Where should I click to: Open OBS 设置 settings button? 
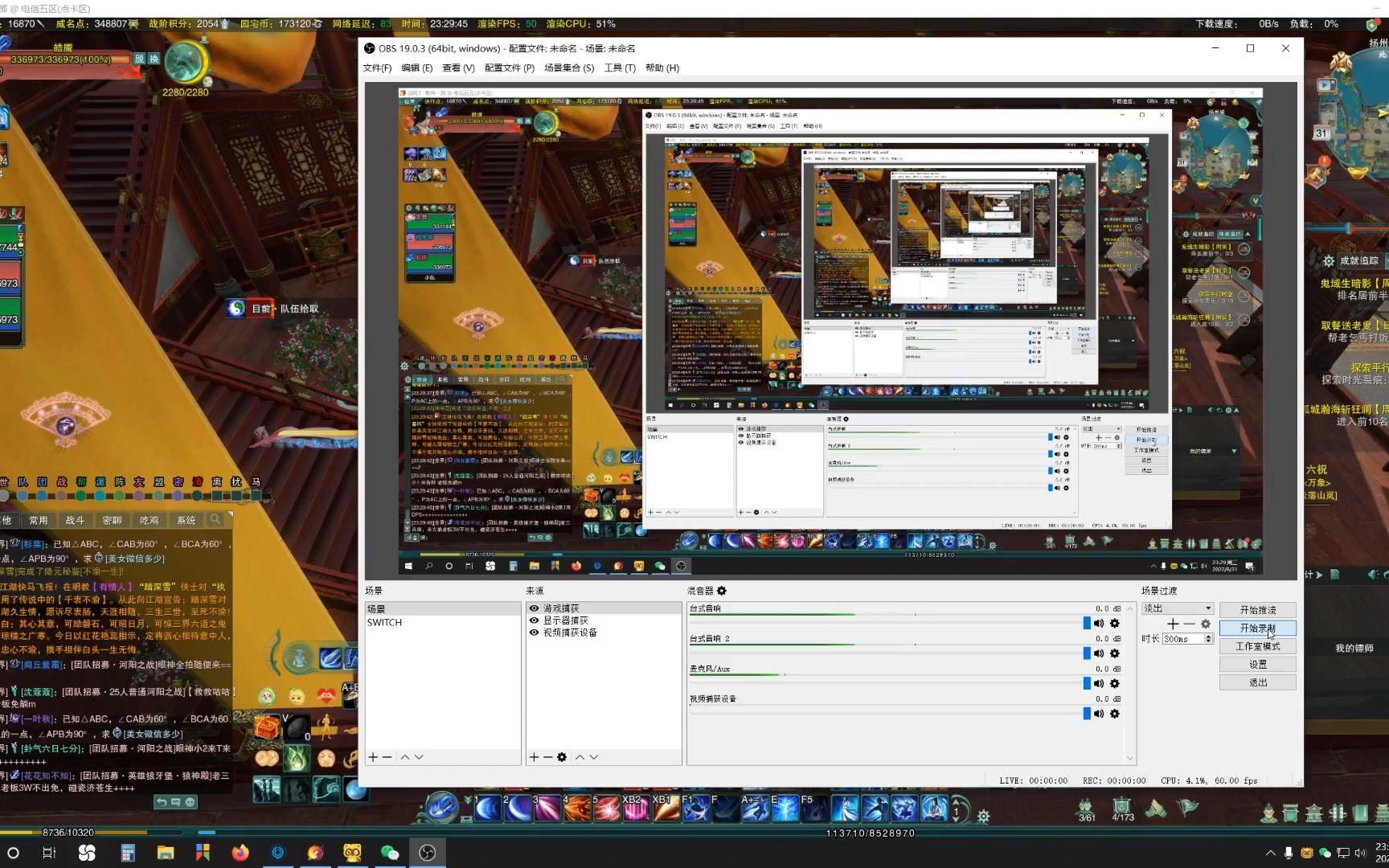pos(1257,665)
